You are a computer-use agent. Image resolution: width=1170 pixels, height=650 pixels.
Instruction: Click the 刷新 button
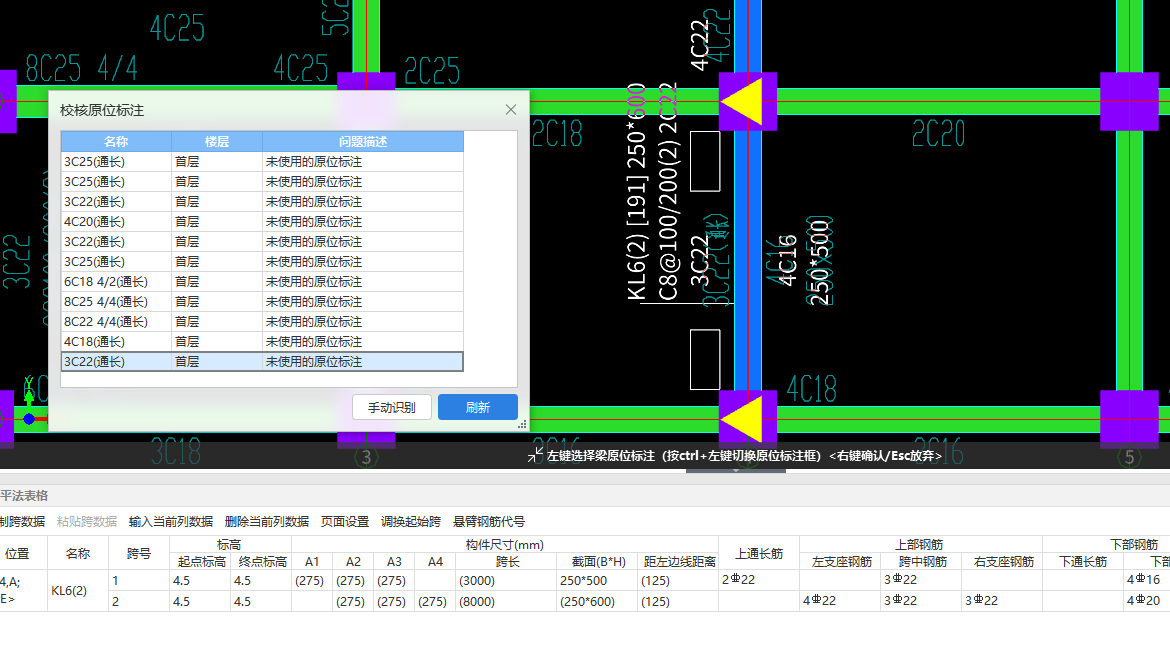(478, 407)
